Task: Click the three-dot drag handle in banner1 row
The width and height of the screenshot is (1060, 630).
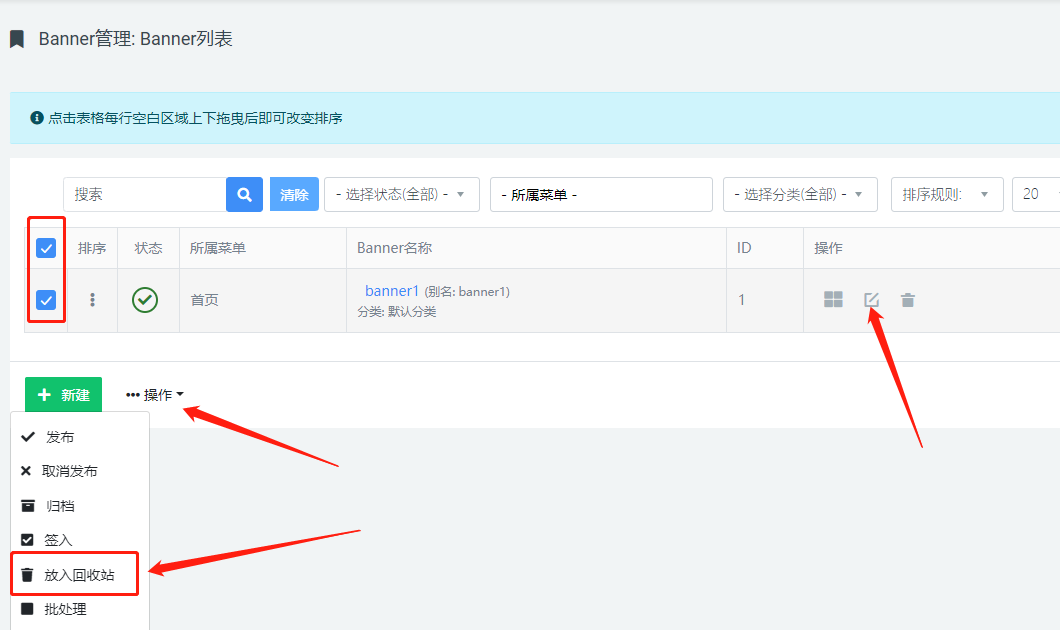Action: click(x=93, y=299)
